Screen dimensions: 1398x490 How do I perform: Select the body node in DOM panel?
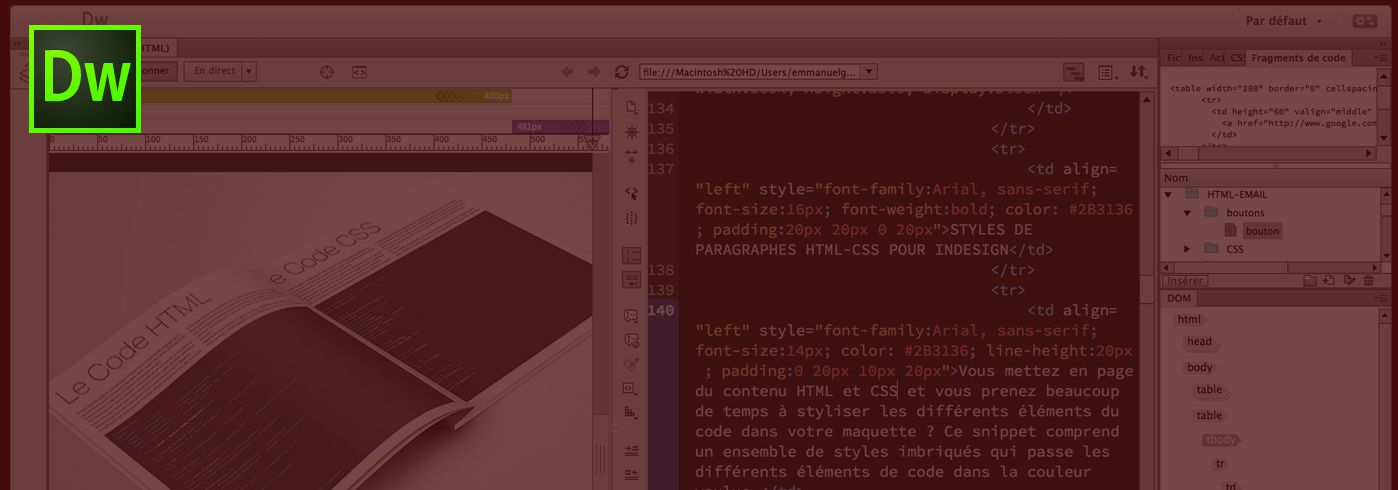point(1200,367)
